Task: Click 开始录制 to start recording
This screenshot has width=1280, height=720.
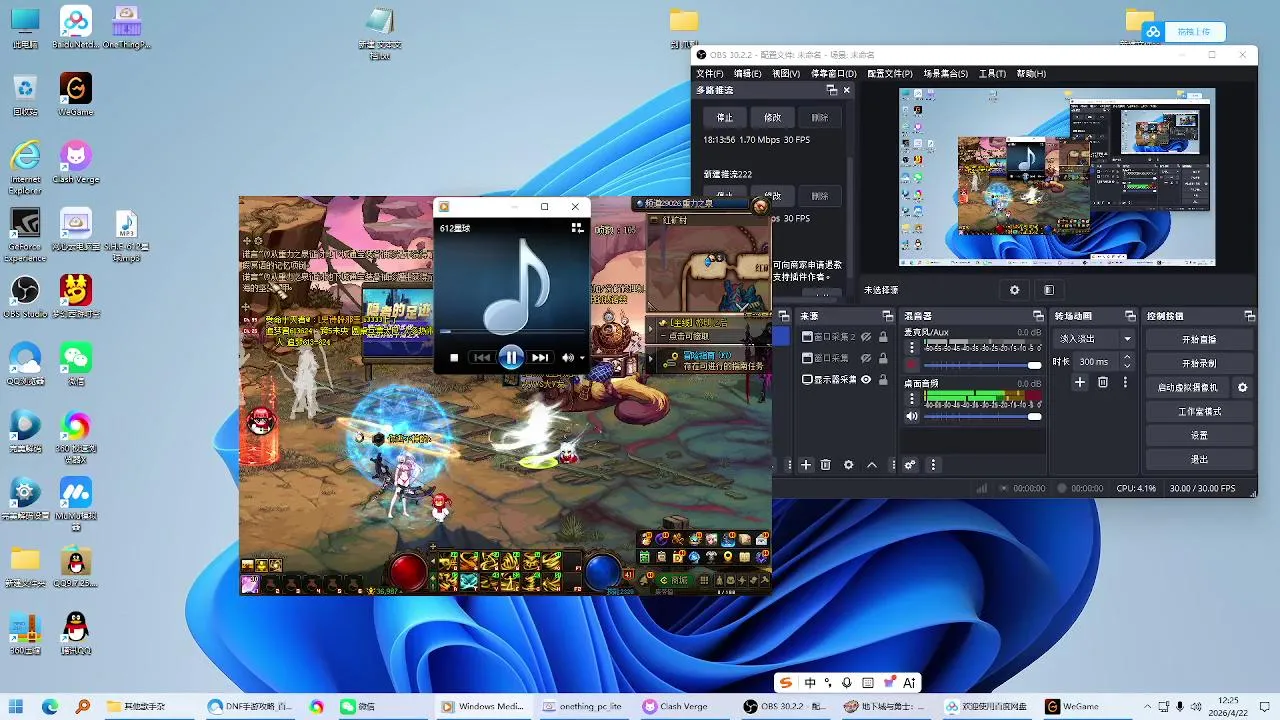Action: click(1199, 363)
